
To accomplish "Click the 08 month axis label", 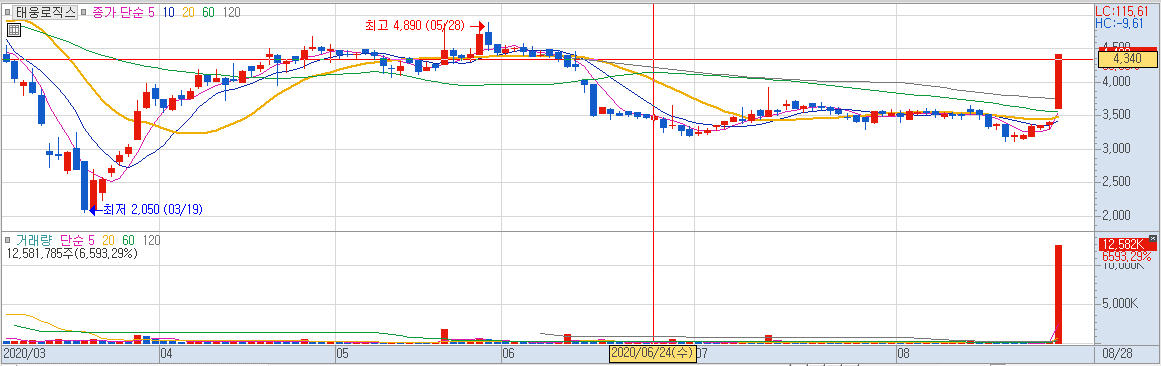I will [x=902, y=353].
